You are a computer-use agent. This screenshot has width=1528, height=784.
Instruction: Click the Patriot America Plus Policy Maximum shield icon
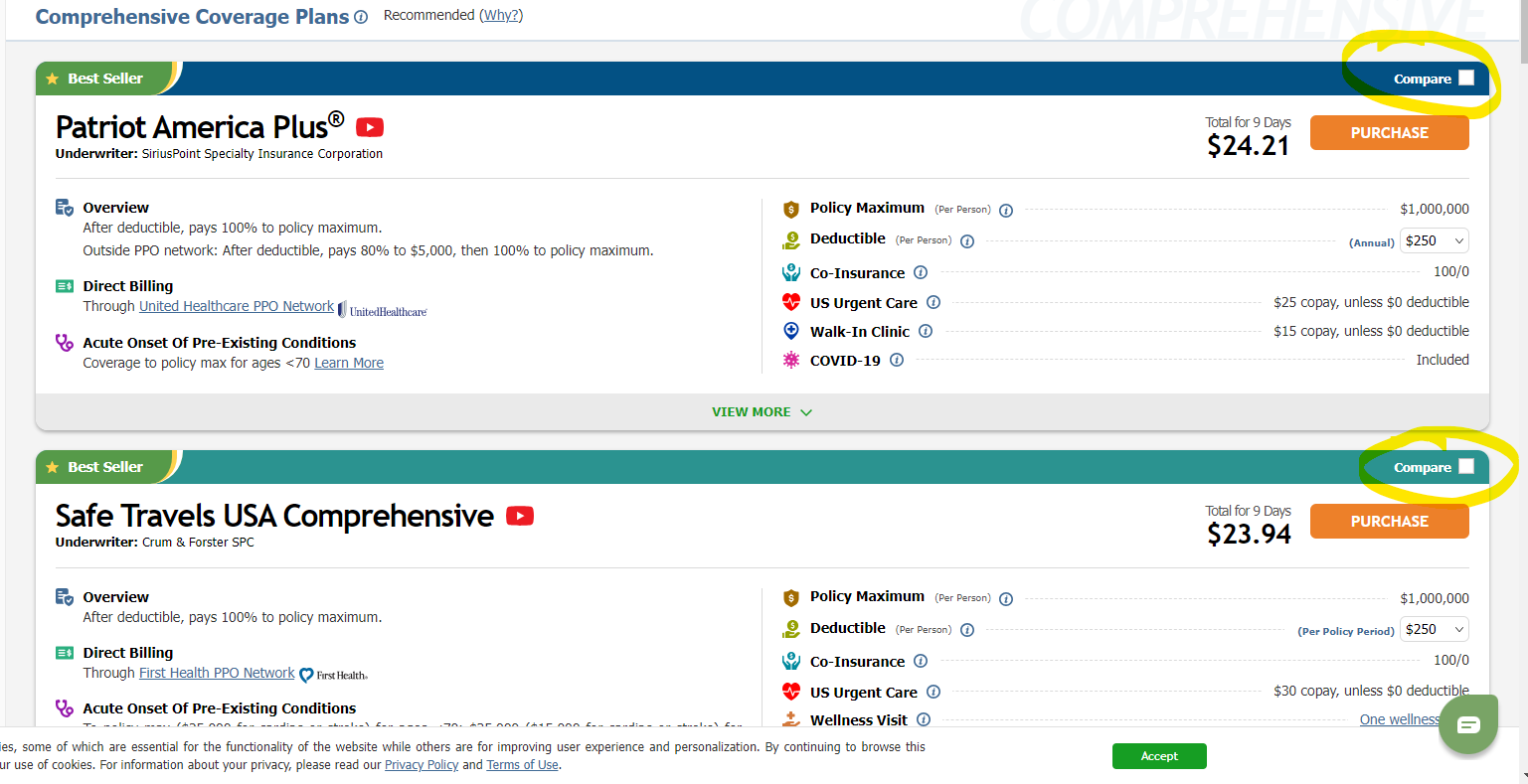[x=791, y=209]
